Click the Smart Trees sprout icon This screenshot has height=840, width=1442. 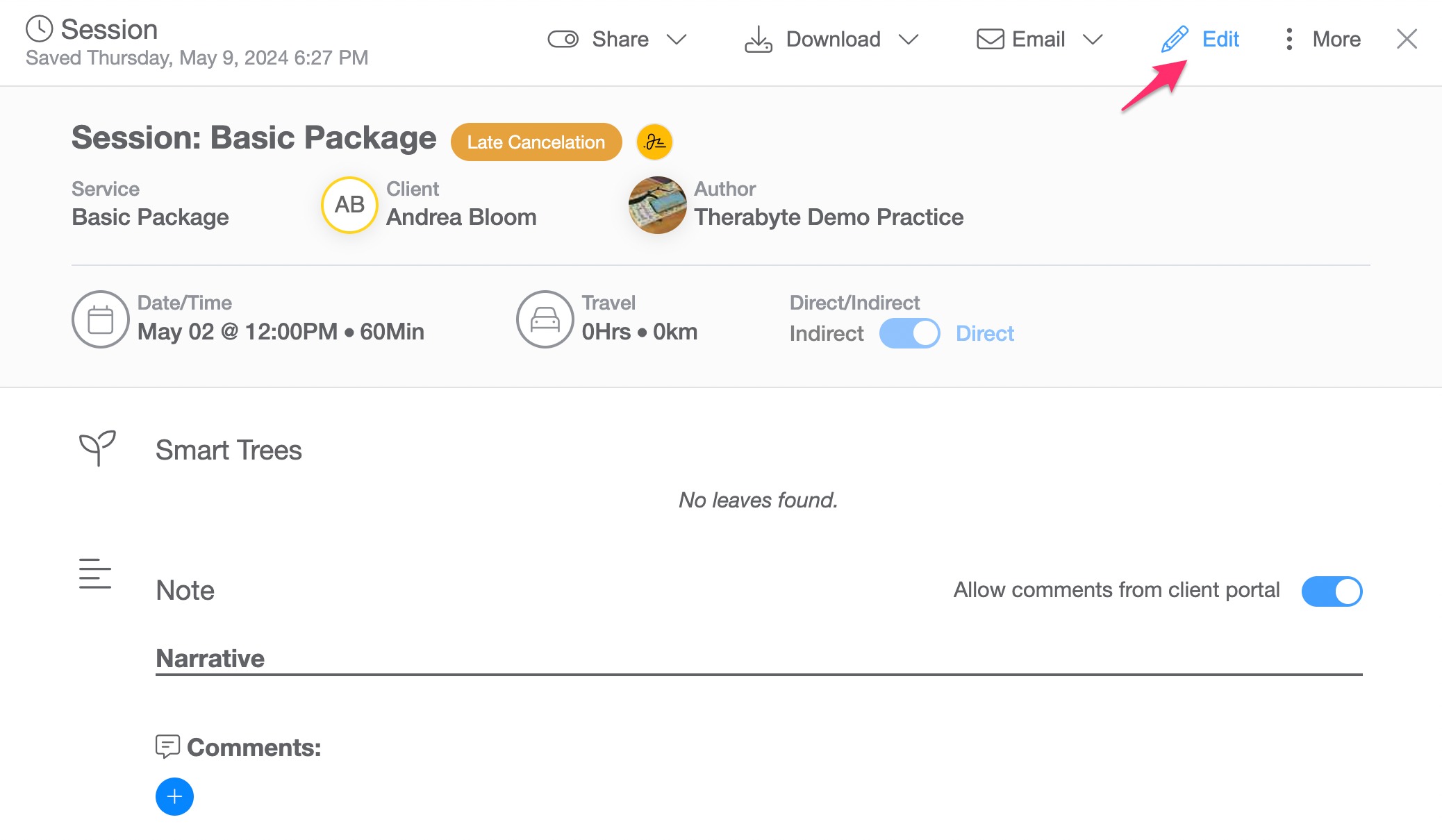97,448
